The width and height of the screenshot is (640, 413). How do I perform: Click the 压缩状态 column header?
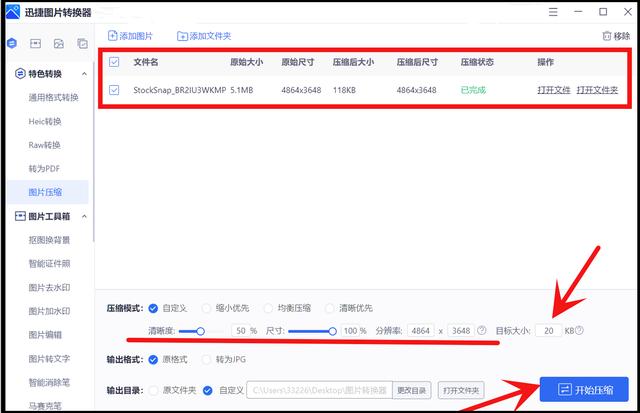477,62
